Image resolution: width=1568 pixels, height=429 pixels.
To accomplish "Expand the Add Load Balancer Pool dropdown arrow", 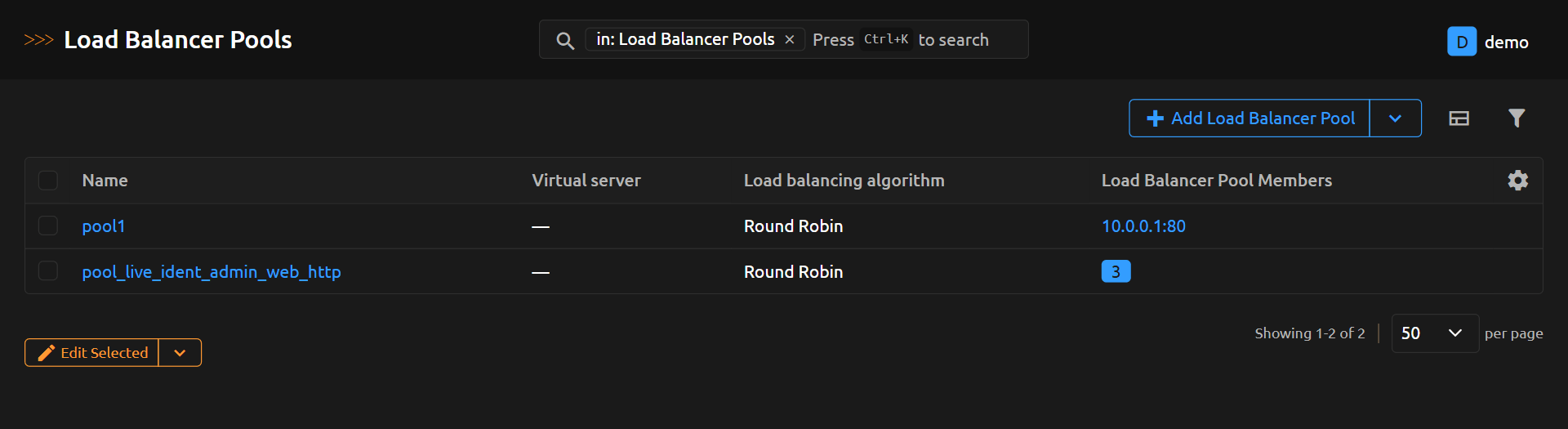I will 1395,118.
